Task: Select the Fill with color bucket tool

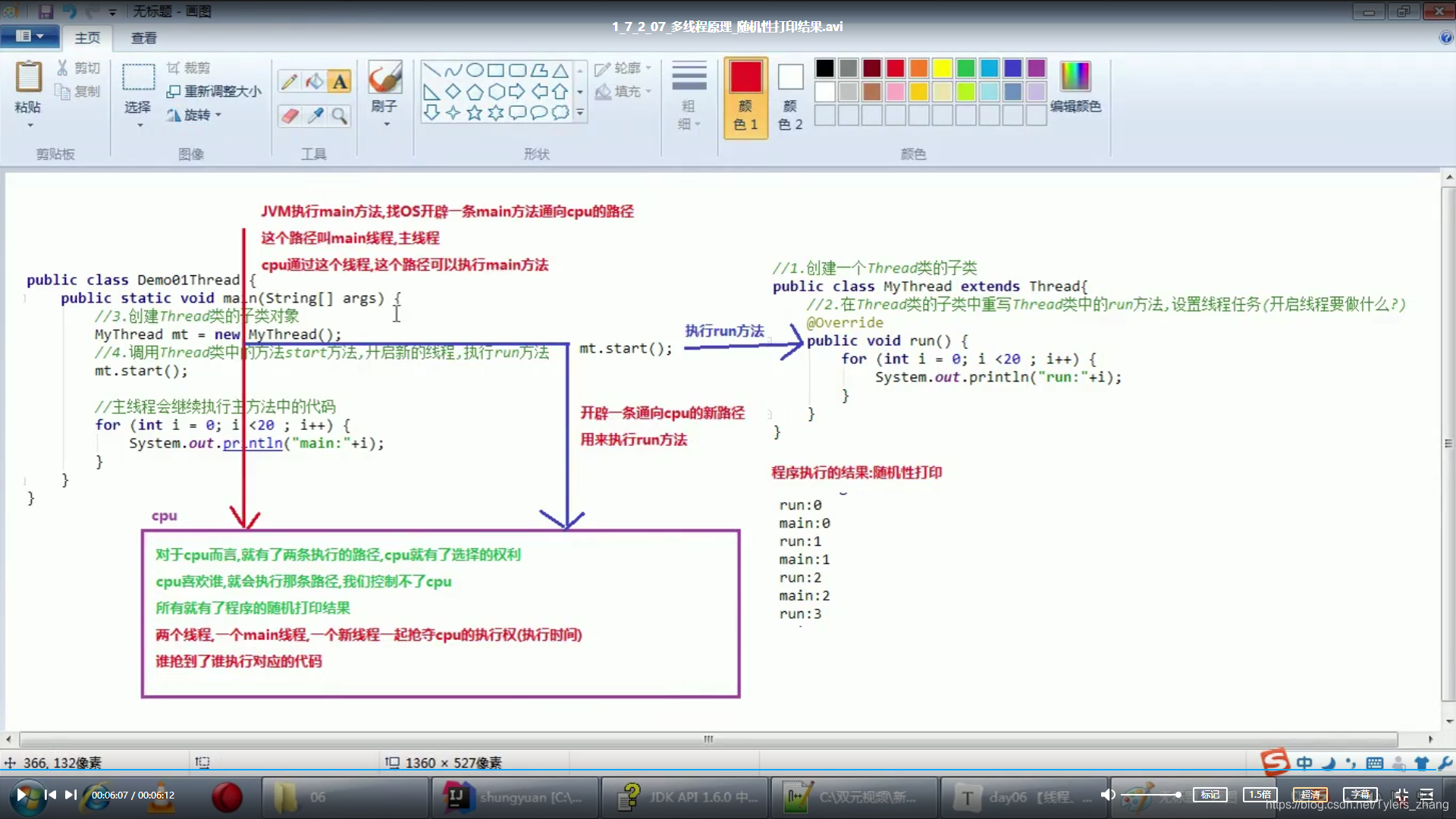Action: point(315,81)
